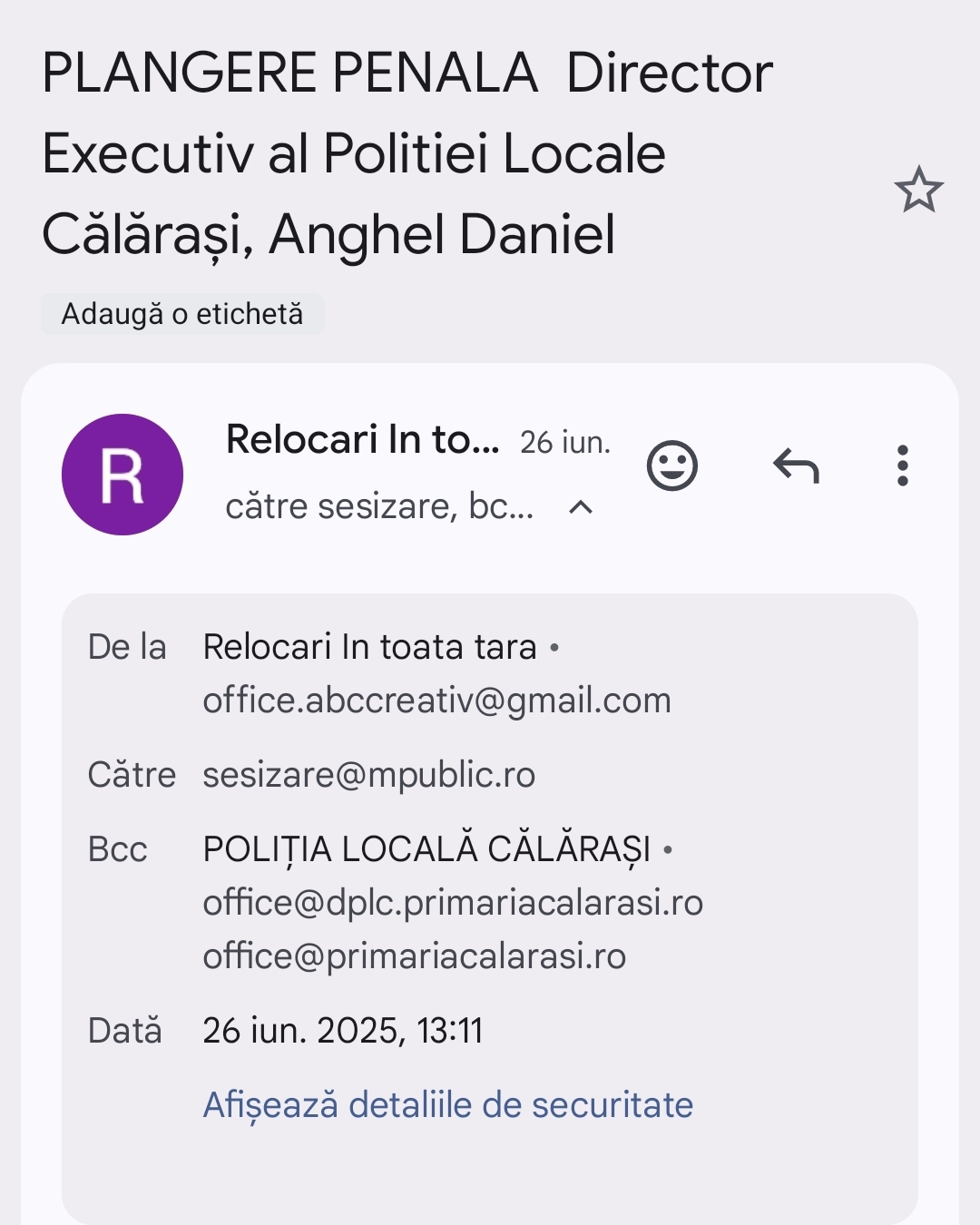Tap the purple R sender avatar
Viewport: 980px width, 1225px height.
tap(122, 475)
